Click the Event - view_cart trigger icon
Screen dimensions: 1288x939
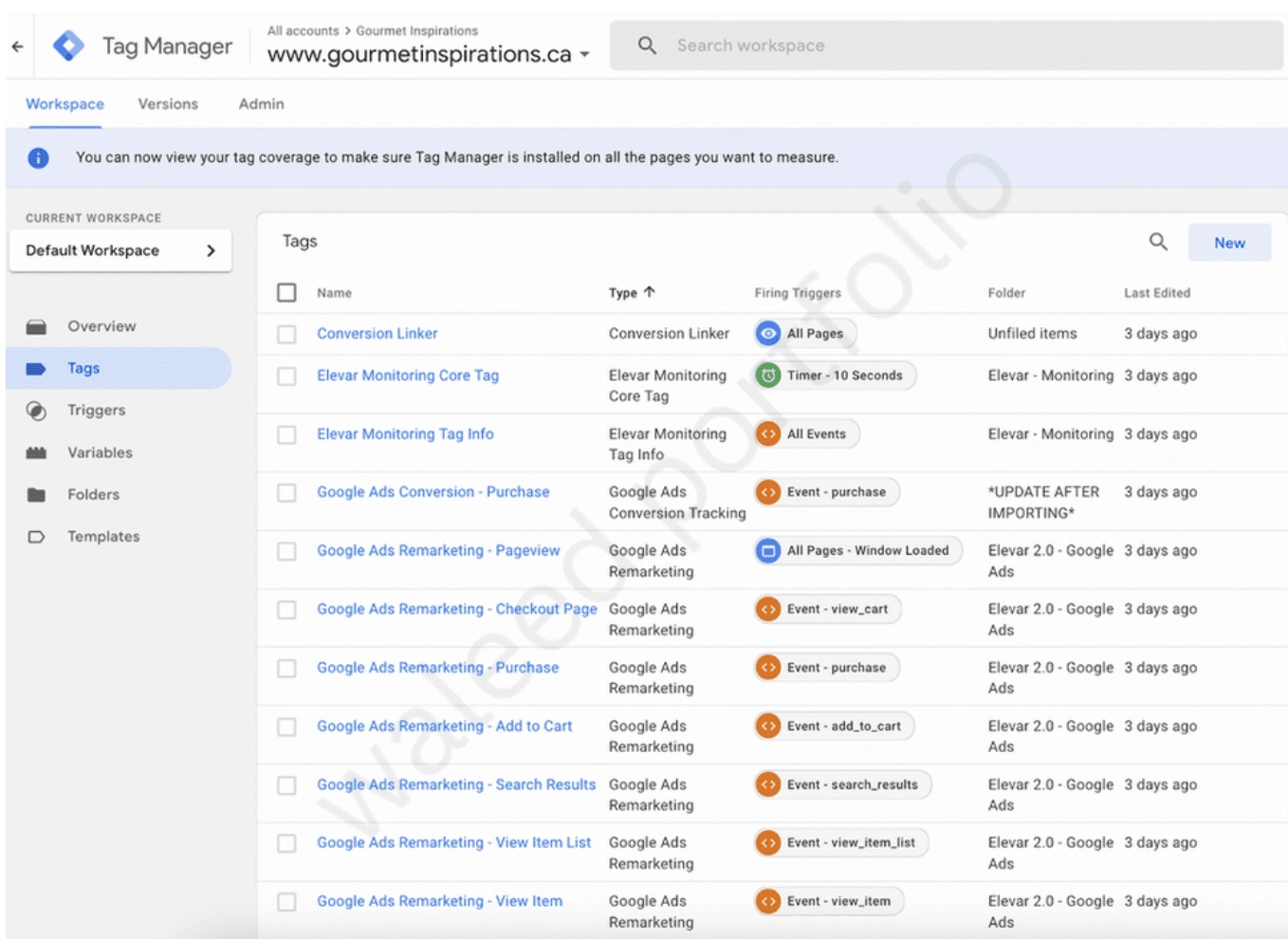click(x=768, y=609)
